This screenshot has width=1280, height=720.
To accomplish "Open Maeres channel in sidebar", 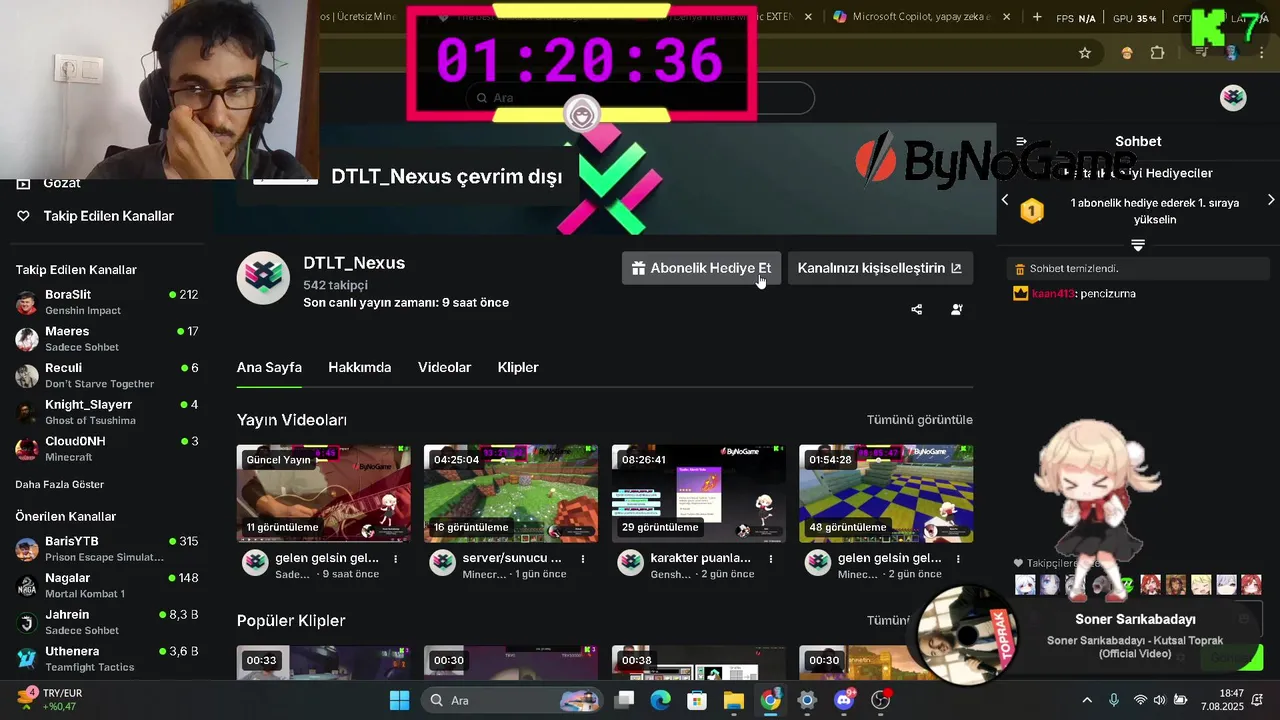I will click(106, 339).
